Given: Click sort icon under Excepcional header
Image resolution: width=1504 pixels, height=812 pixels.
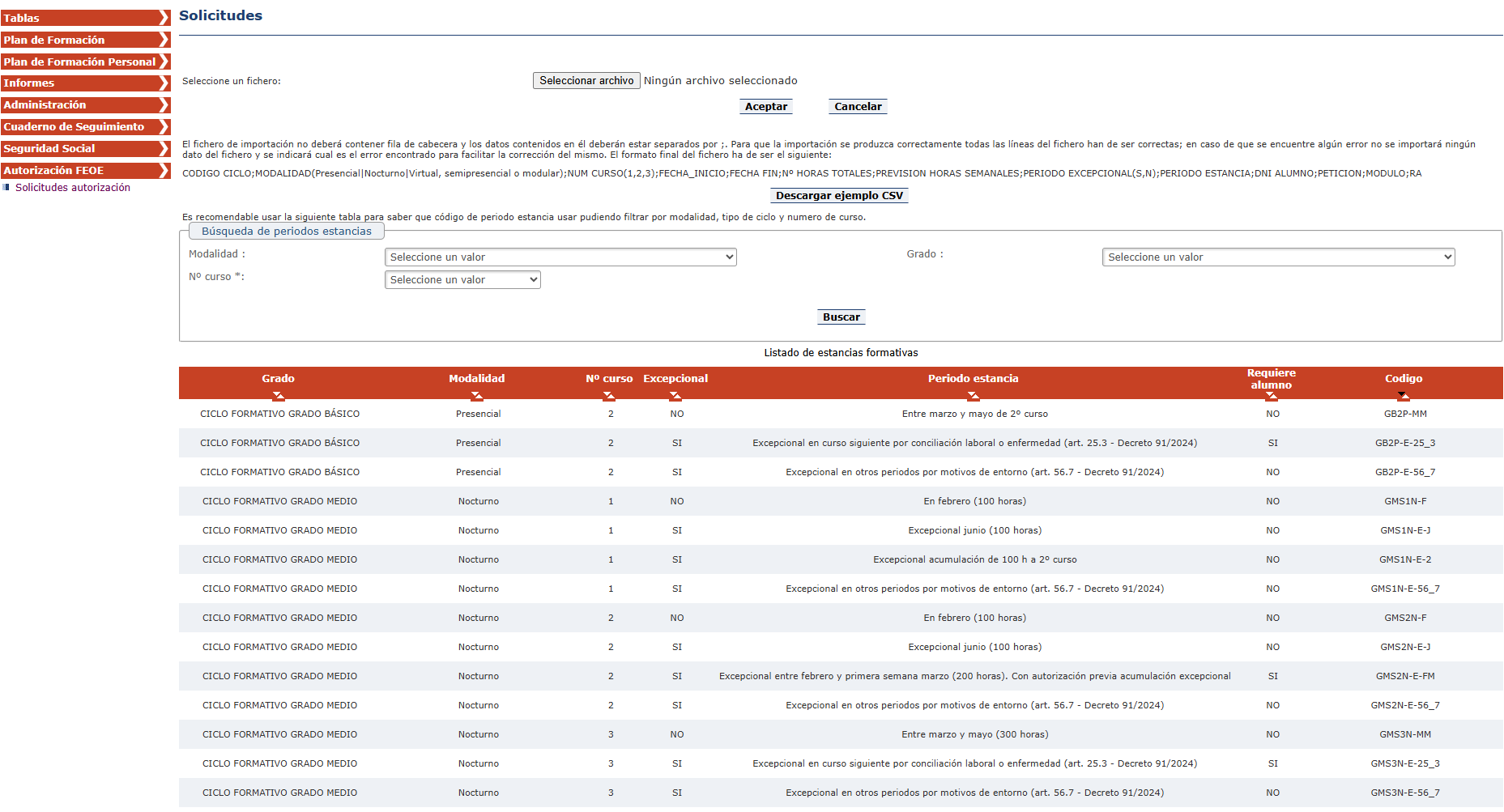Looking at the screenshot, I should click(x=675, y=396).
